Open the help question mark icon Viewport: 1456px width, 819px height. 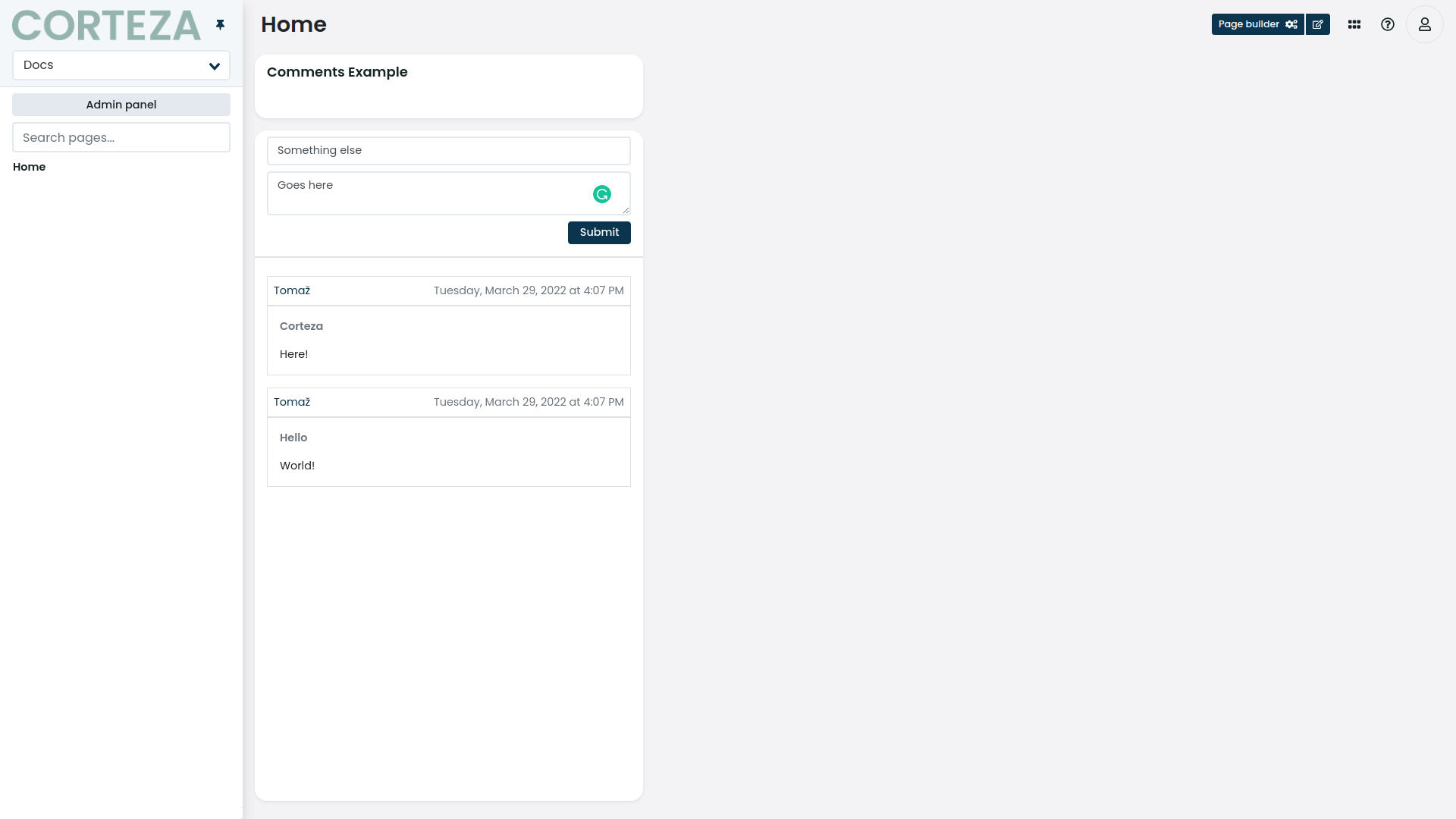click(1388, 24)
